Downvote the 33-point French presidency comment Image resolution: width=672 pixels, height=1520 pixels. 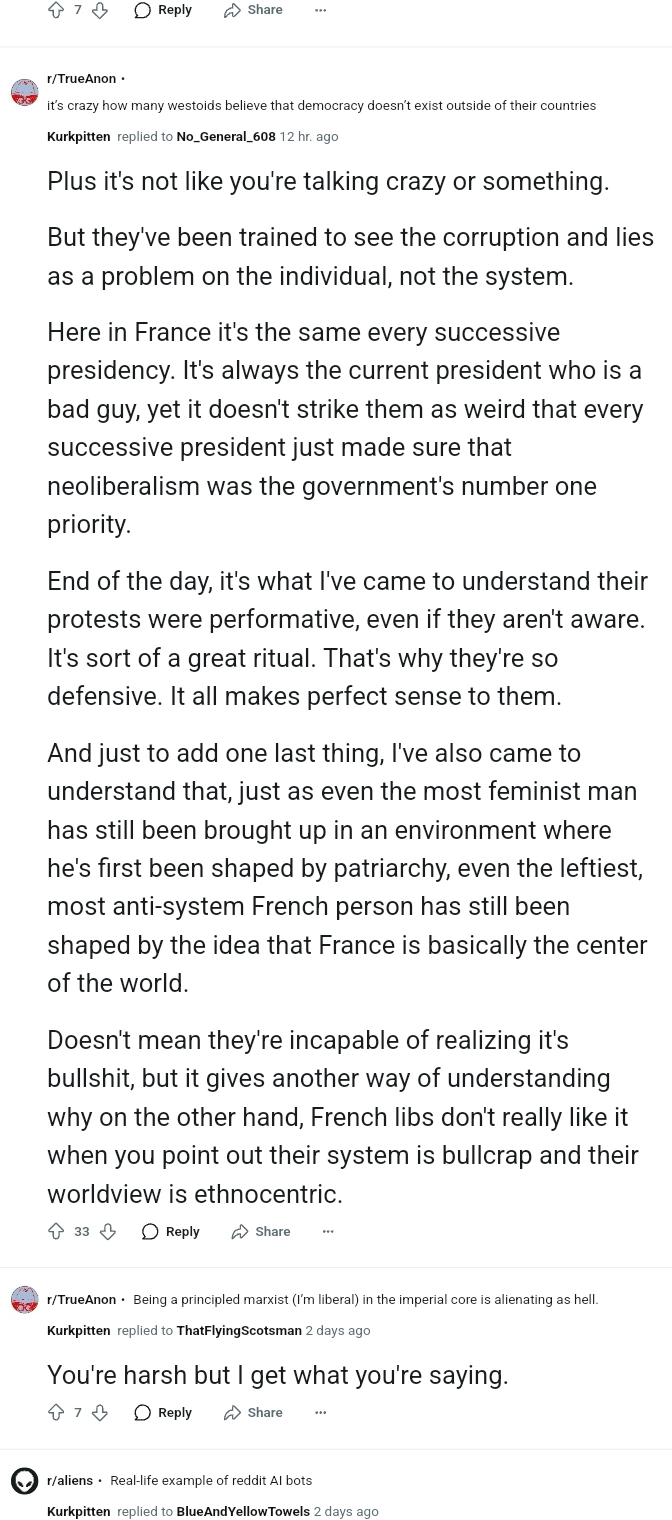pos(109,1231)
